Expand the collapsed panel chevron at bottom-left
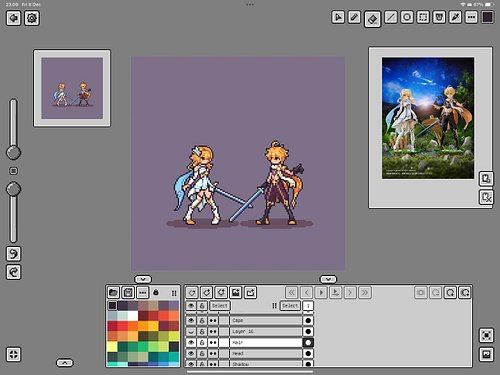This screenshot has height=375, width=500. tap(65, 363)
